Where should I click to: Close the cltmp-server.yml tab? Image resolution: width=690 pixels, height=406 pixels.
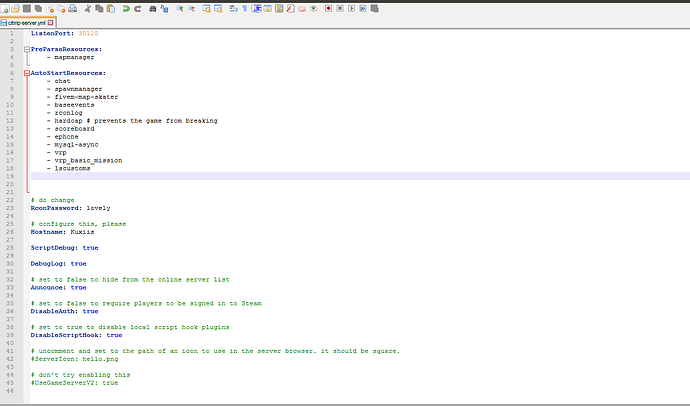(50, 22)
